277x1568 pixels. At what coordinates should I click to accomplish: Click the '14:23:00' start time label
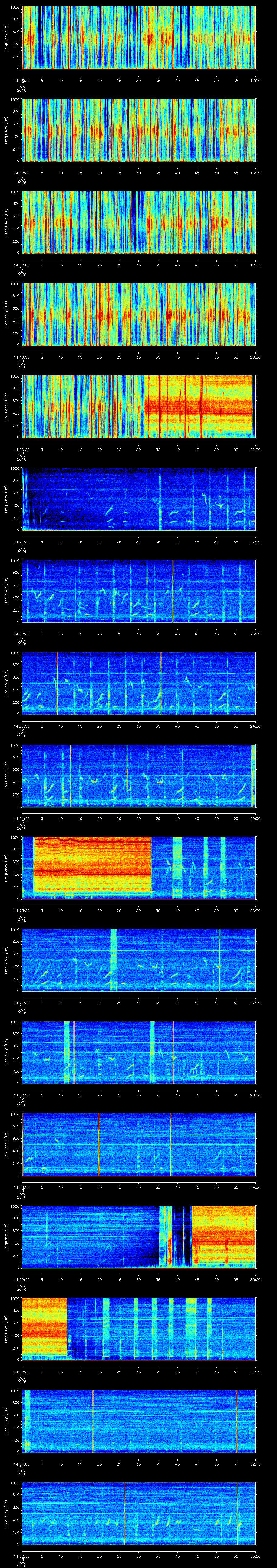[22, 726]
